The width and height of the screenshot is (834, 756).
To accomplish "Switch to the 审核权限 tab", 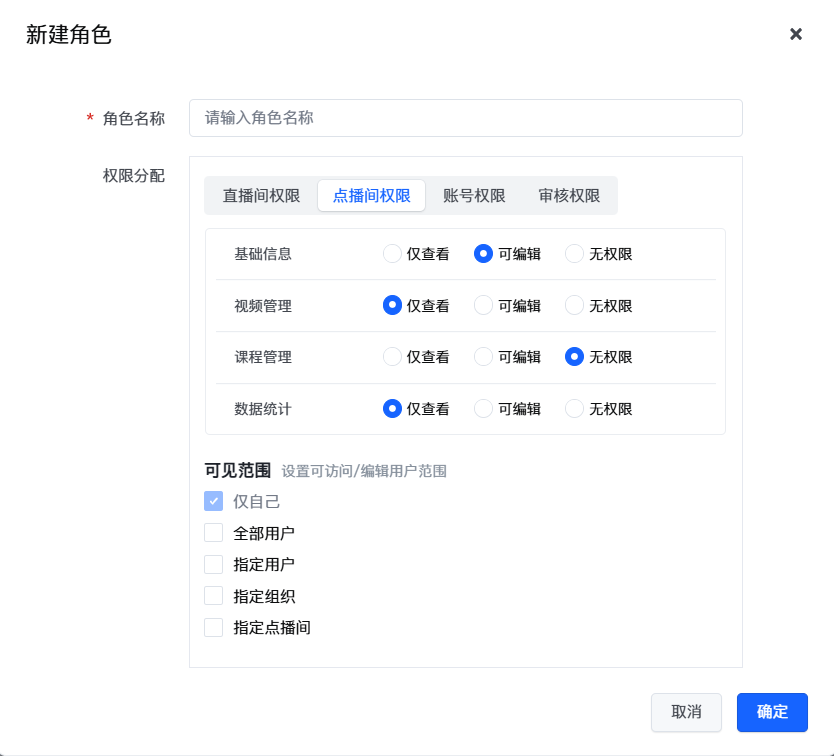I will point(569,196).
